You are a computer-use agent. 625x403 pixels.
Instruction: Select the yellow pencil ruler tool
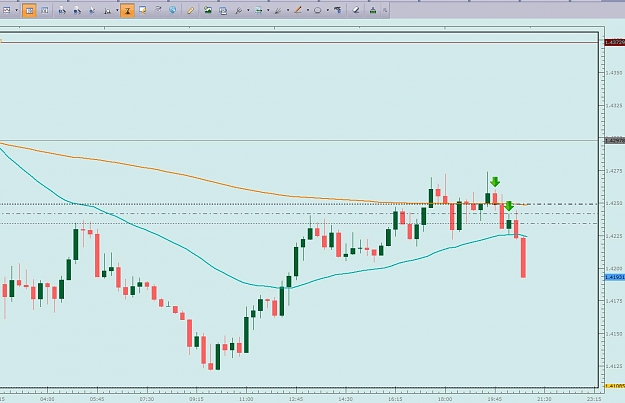pos(191,11)
